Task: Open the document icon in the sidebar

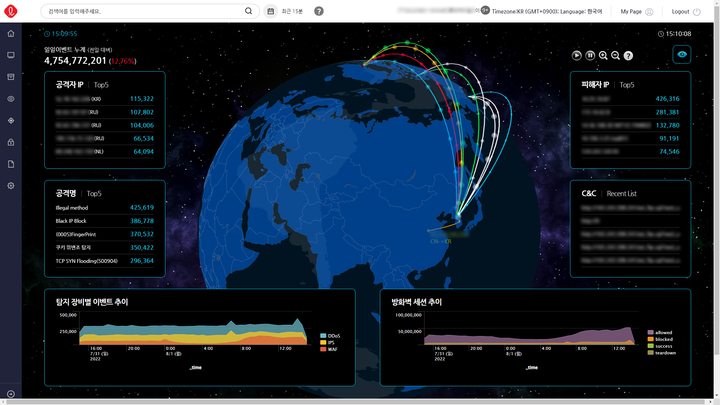Action: point(11,164)
